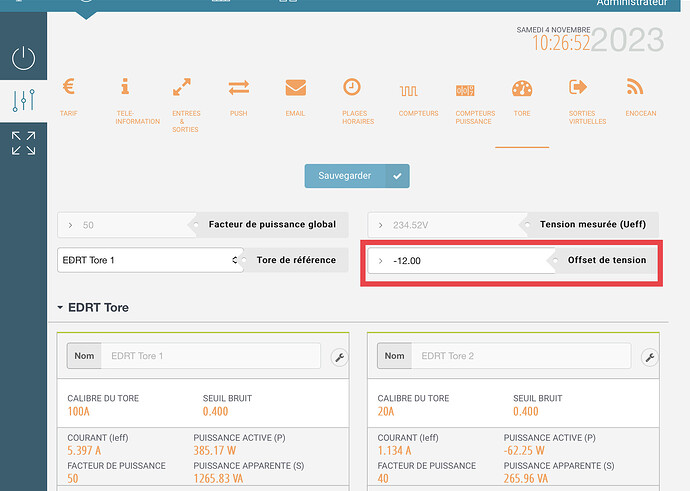Click the Facteur de puissance global field
The image size is (690, 491).
click(126, 225)
